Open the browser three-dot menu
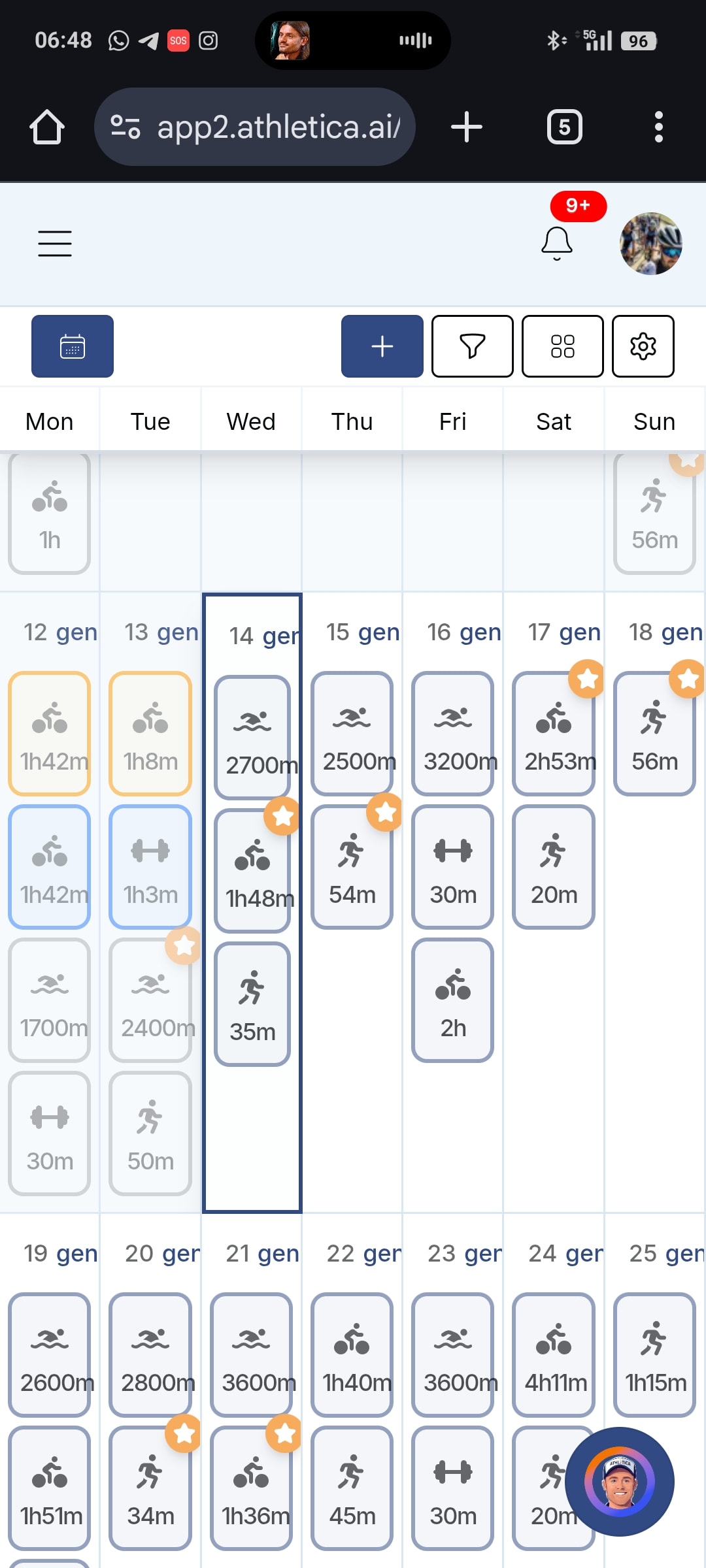The width and height of the screenshot is (706, 1568). 658,127
